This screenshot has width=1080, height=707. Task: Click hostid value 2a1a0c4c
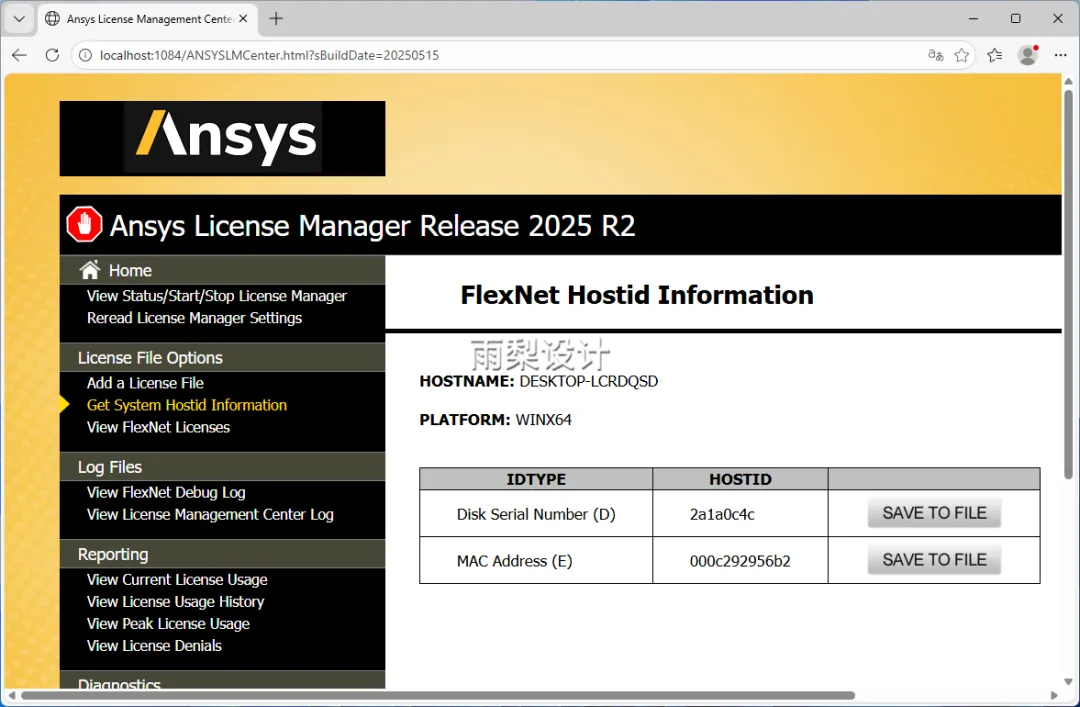pyautogui.click(x=722, y=515)
